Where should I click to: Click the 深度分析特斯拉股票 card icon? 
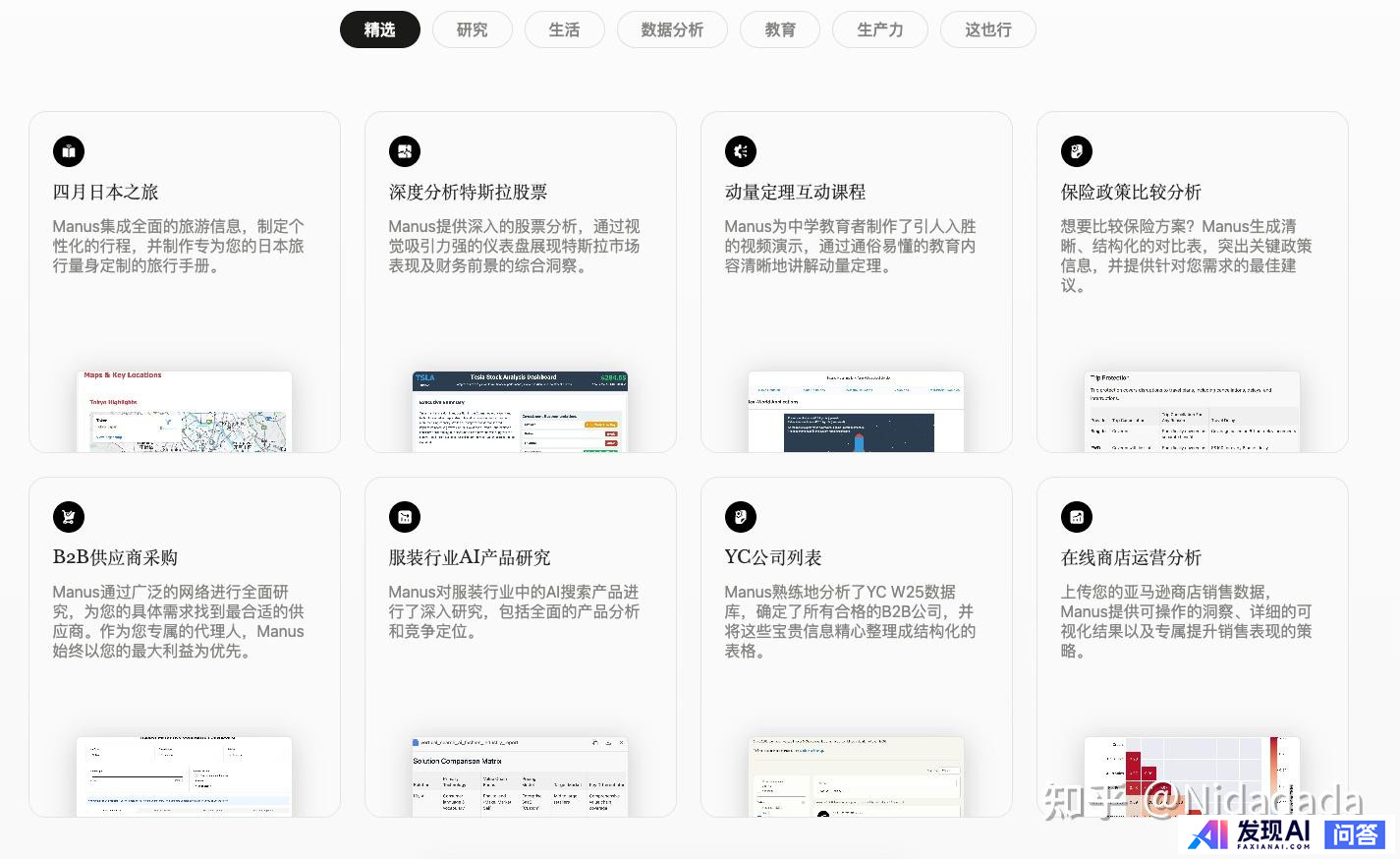[x=405, y=151]
